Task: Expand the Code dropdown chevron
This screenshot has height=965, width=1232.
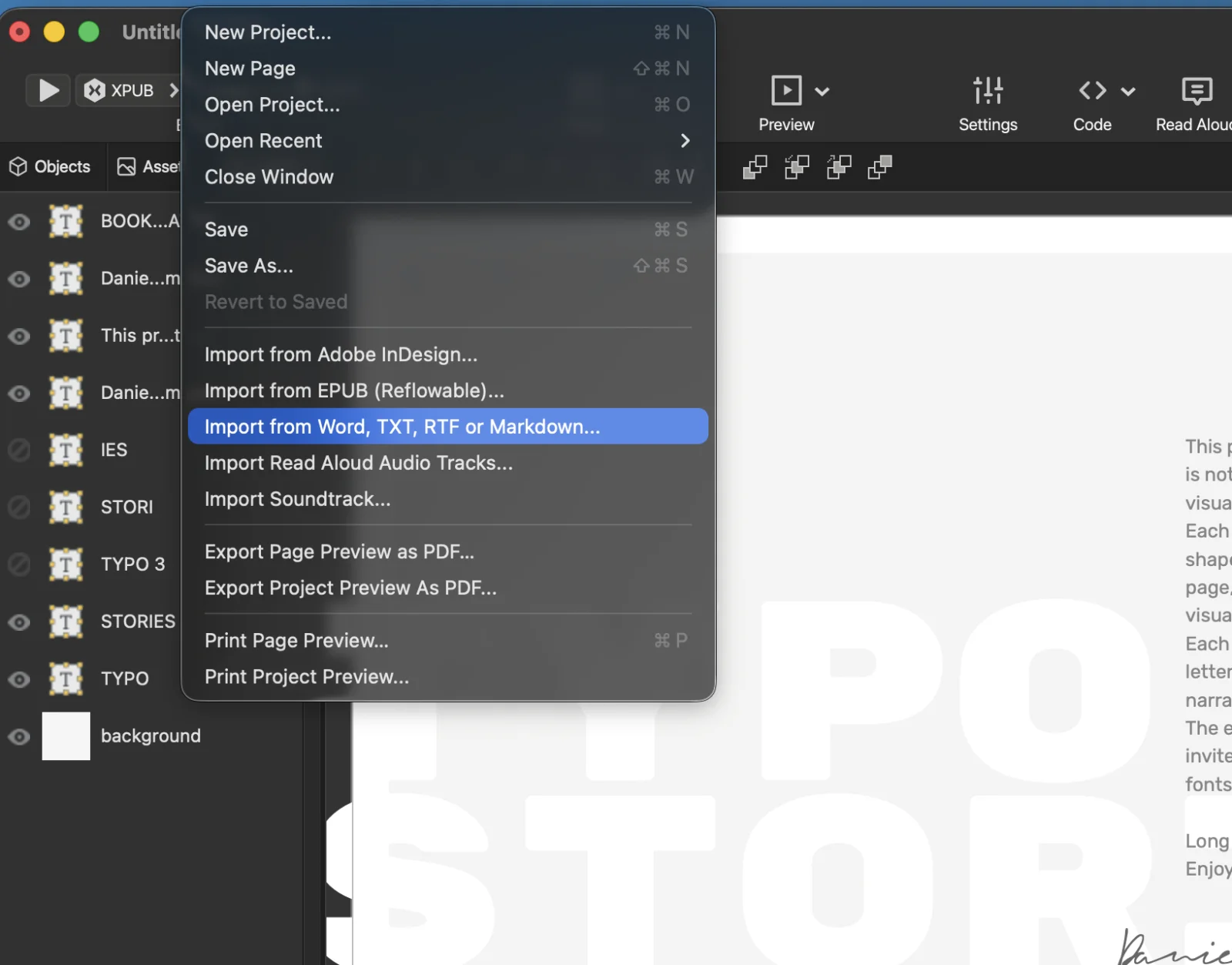Action: point(1128,91)
